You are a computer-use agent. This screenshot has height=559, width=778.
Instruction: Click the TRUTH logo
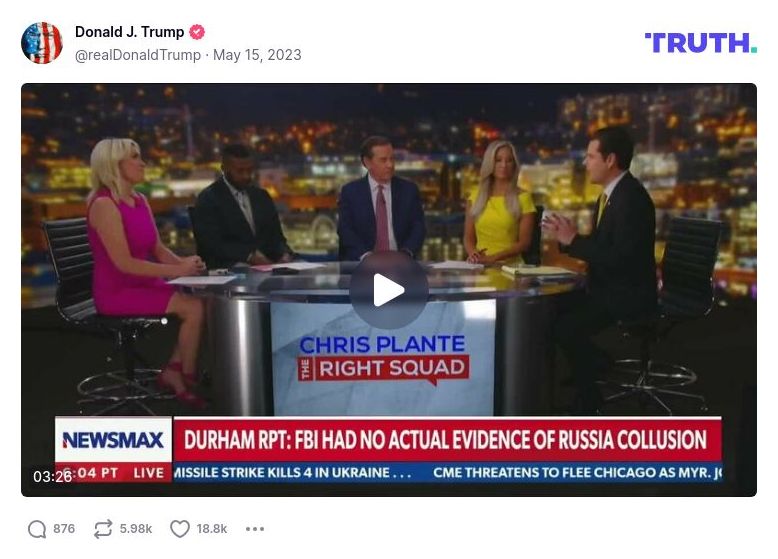click(x=701, y=43)
